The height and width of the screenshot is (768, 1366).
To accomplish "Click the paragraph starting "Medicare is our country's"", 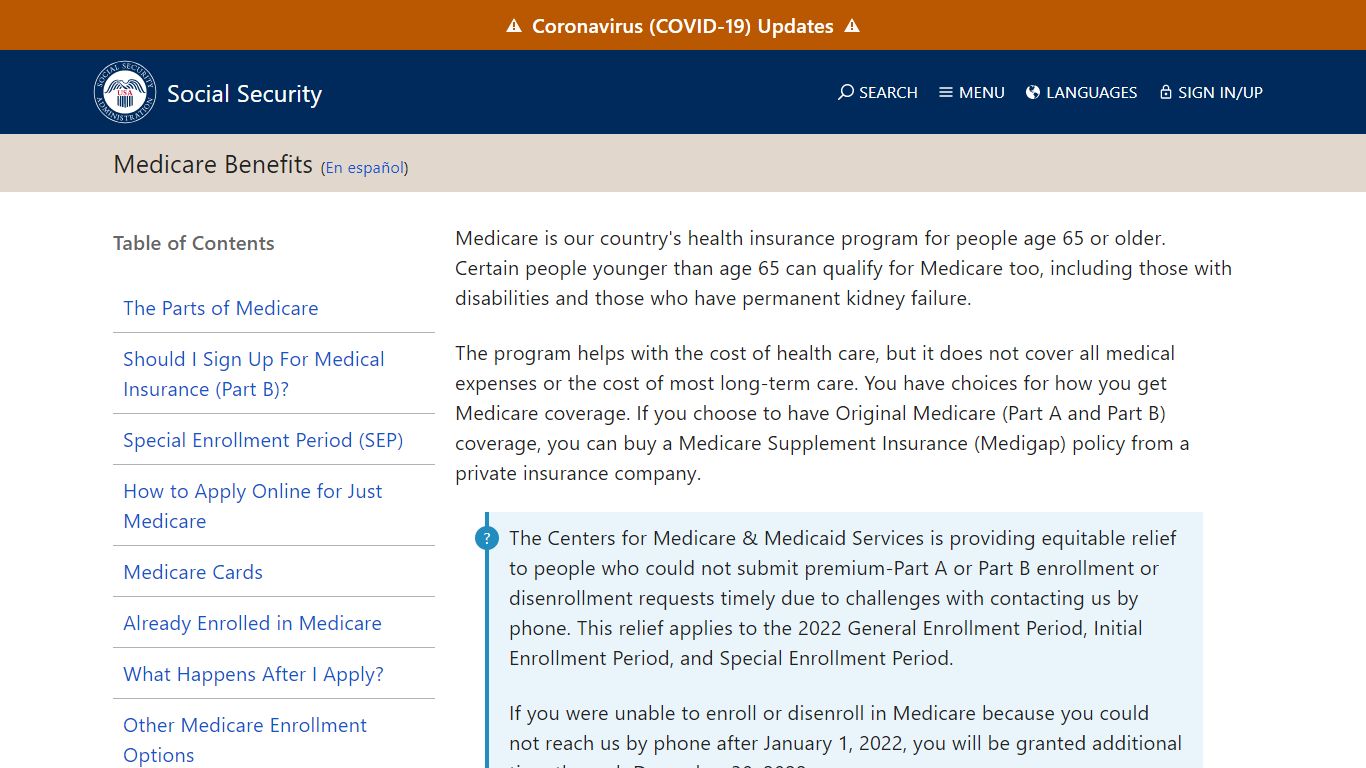I will [843, 268].
